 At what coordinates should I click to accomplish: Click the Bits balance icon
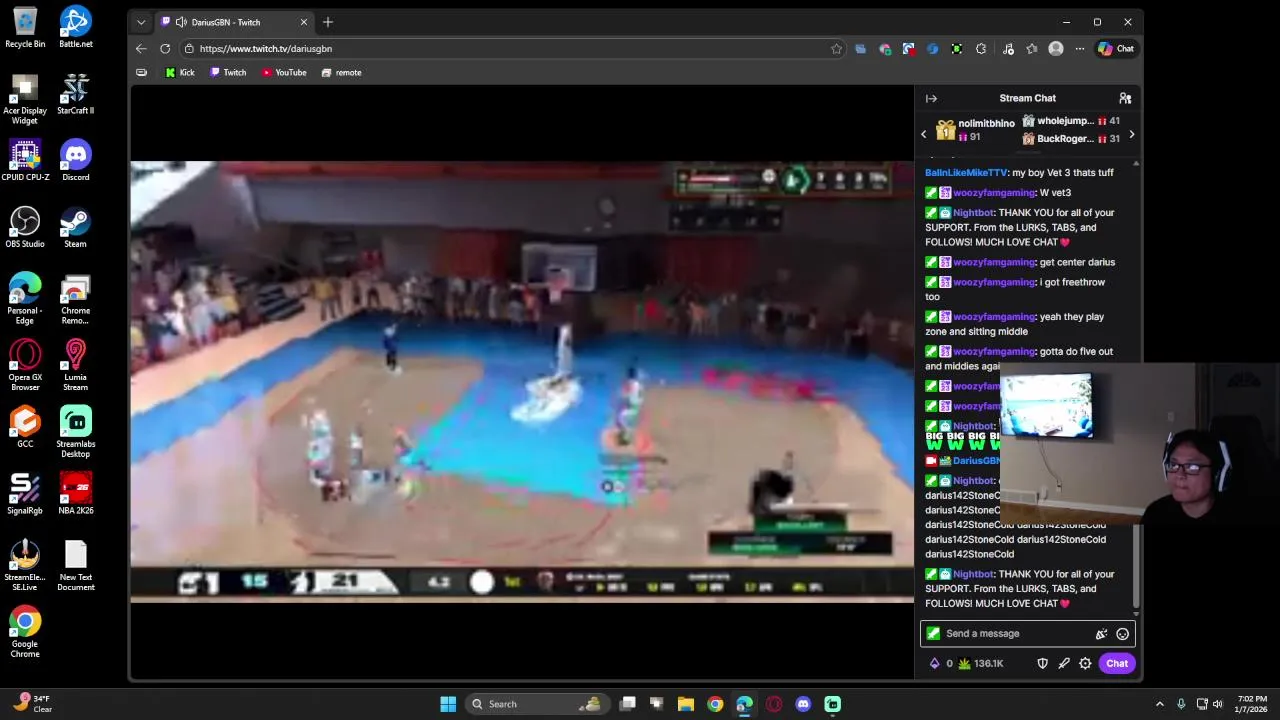[x=940, y=663]
